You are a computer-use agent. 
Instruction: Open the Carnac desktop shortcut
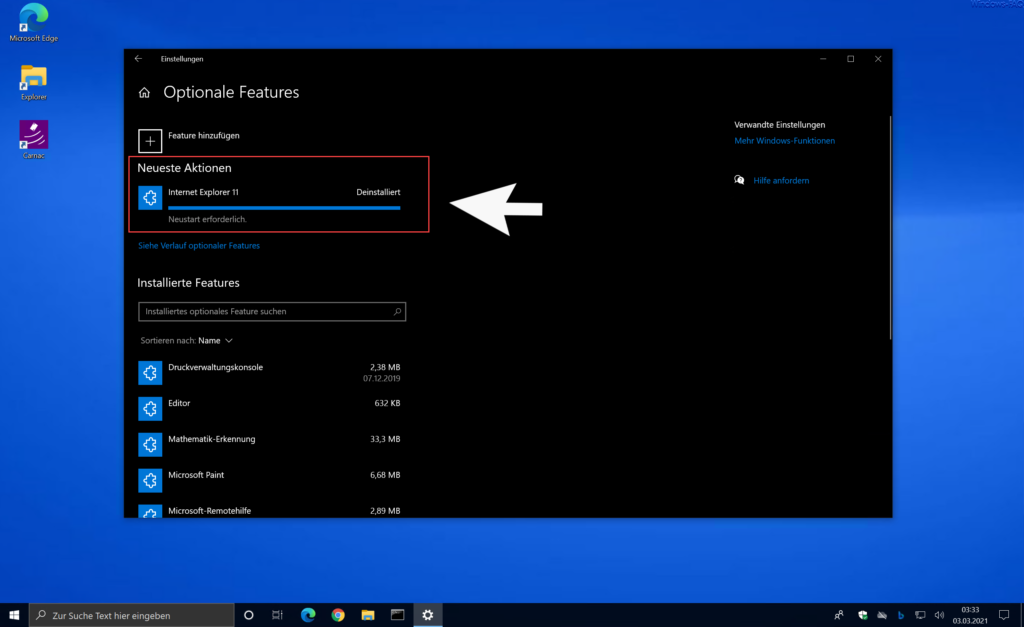pyautogui.click(x=33, y=140)
